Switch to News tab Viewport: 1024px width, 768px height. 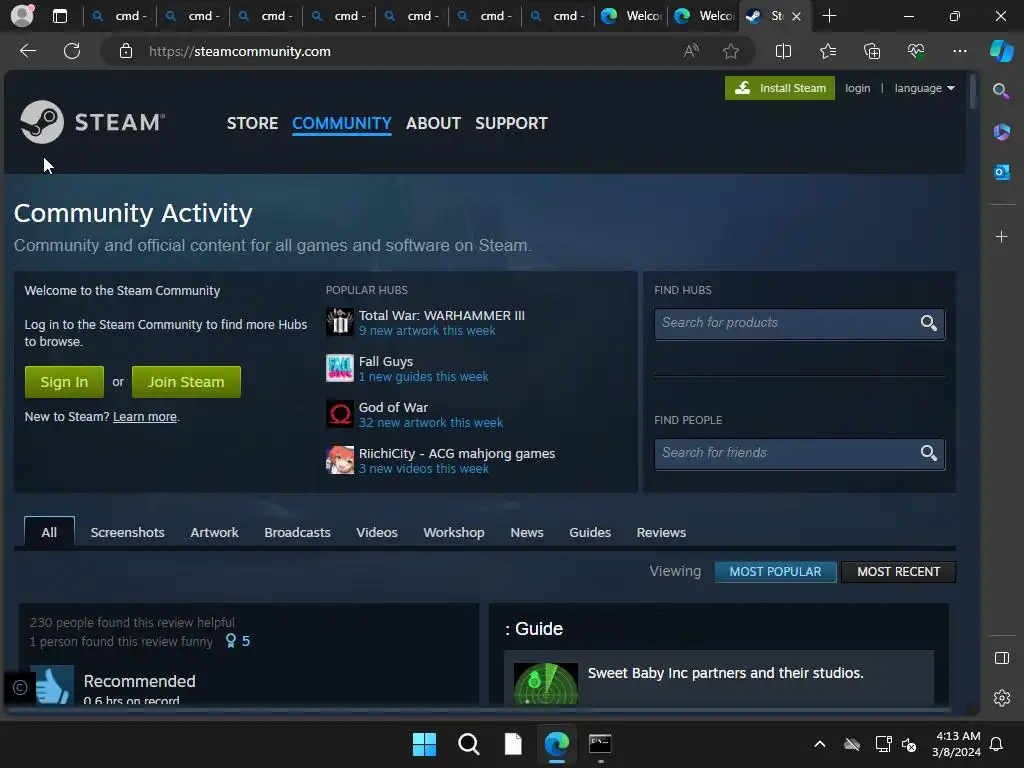point(527,532)
